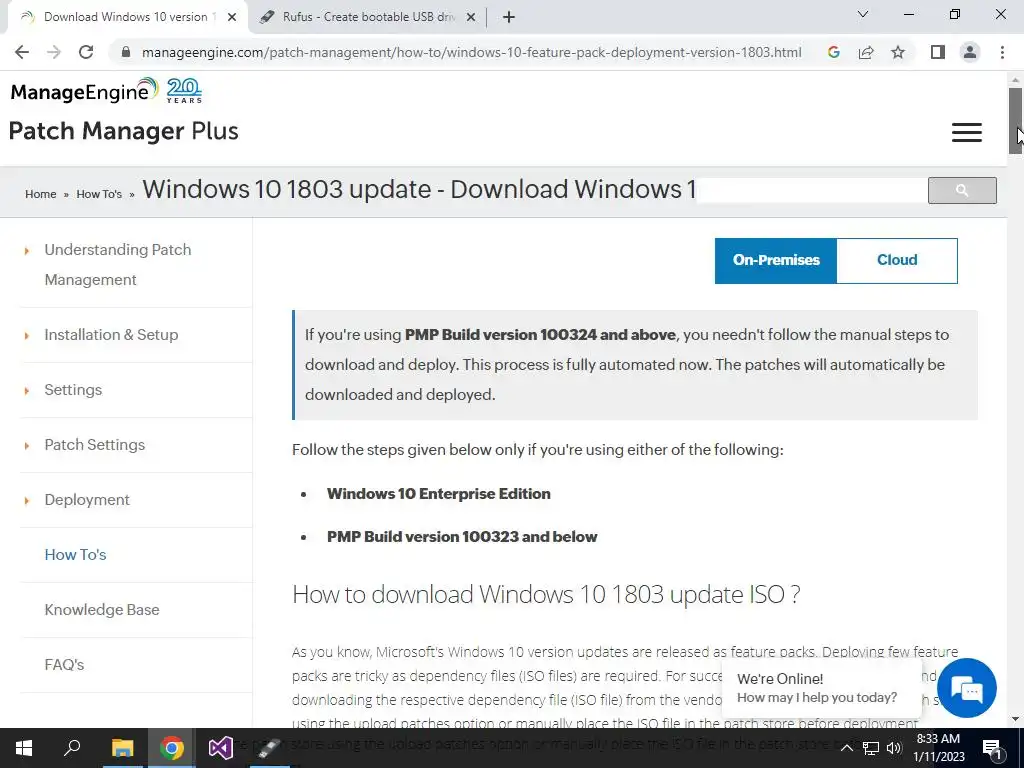Expand the Settings sidebar section
The width and height of the screenshot is (1024, 768).
tap(73, 389)
